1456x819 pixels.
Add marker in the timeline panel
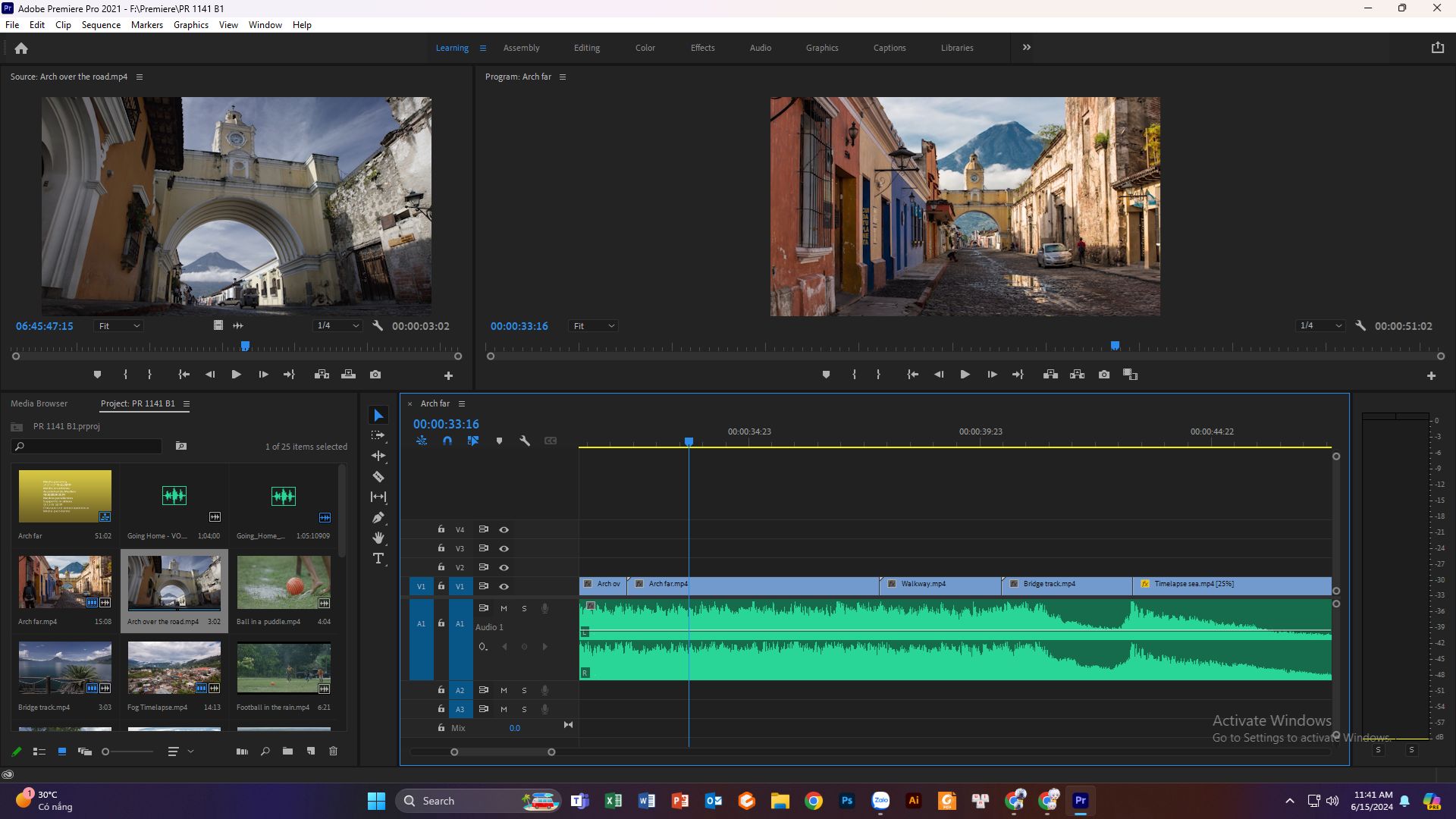pos(499,441)
